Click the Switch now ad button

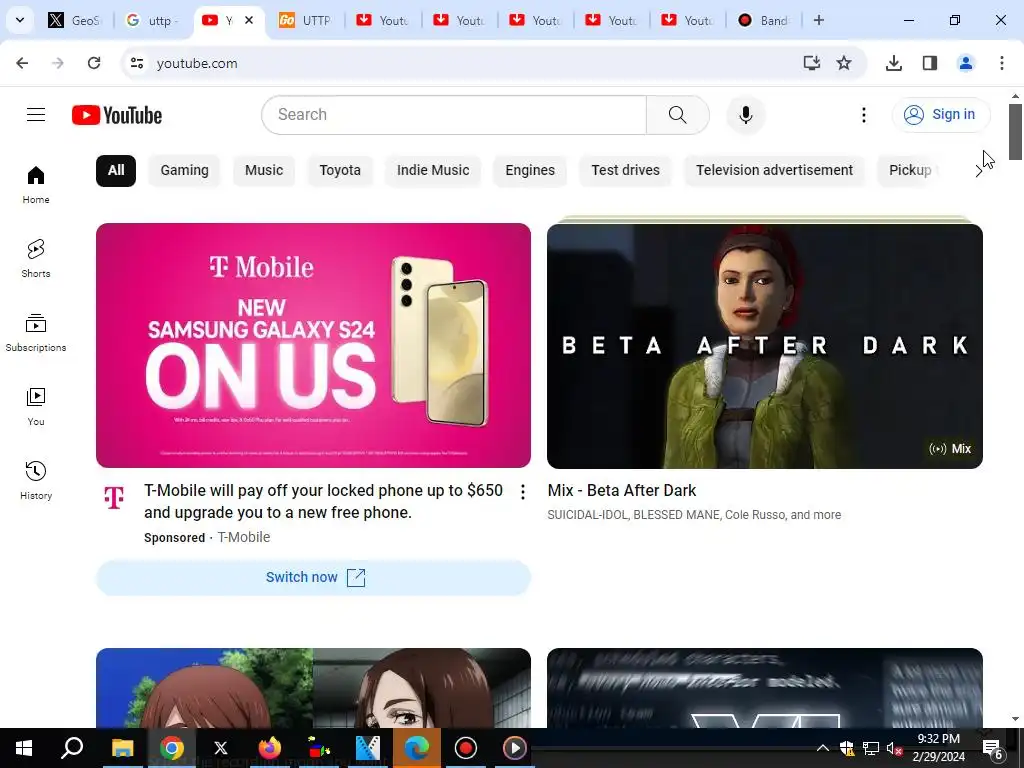coord(313,577)
